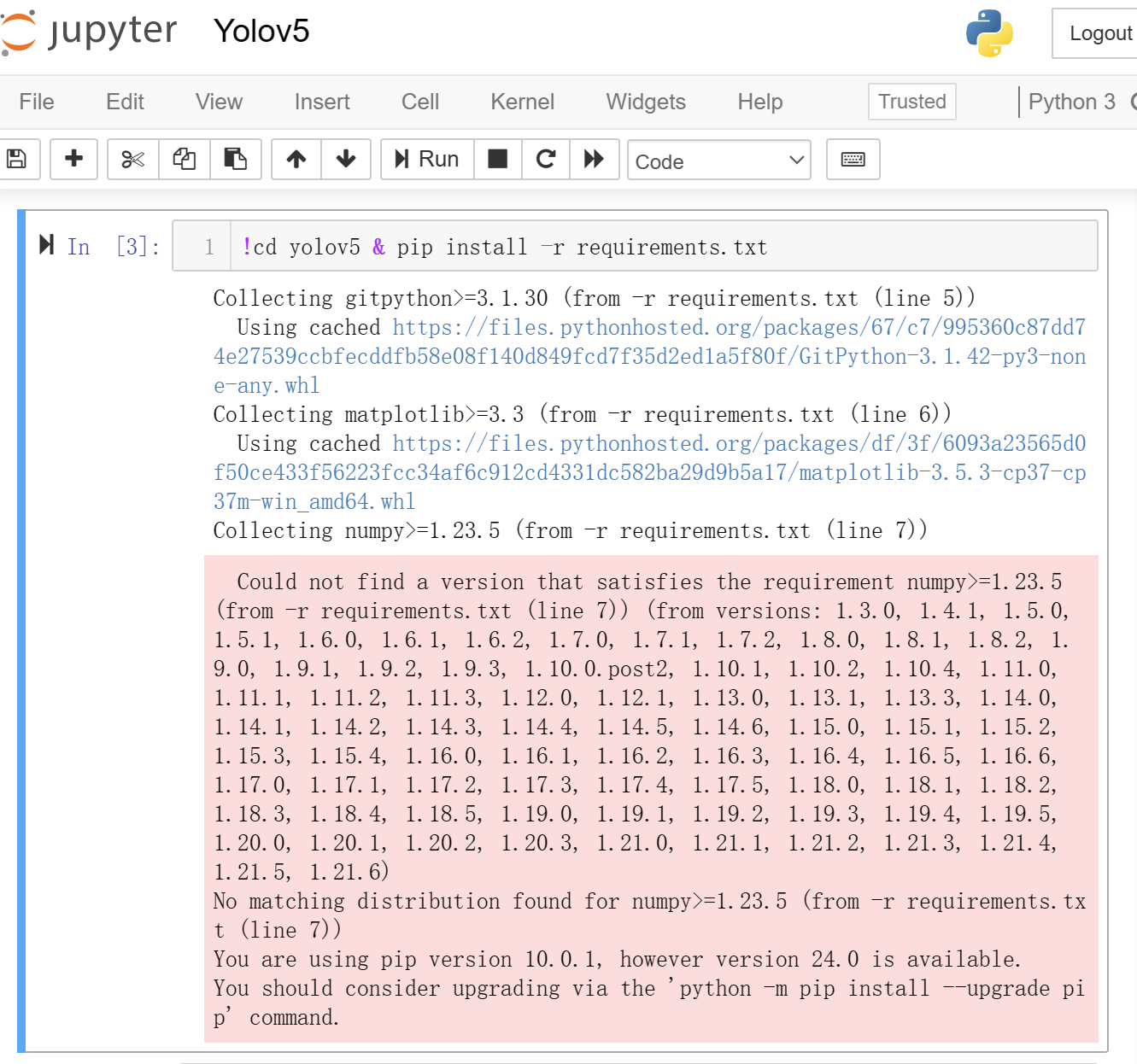Viewport: 1137px width, 1064px height.
Task: Open the command palette keyboard icon
Action: (853, 159)
